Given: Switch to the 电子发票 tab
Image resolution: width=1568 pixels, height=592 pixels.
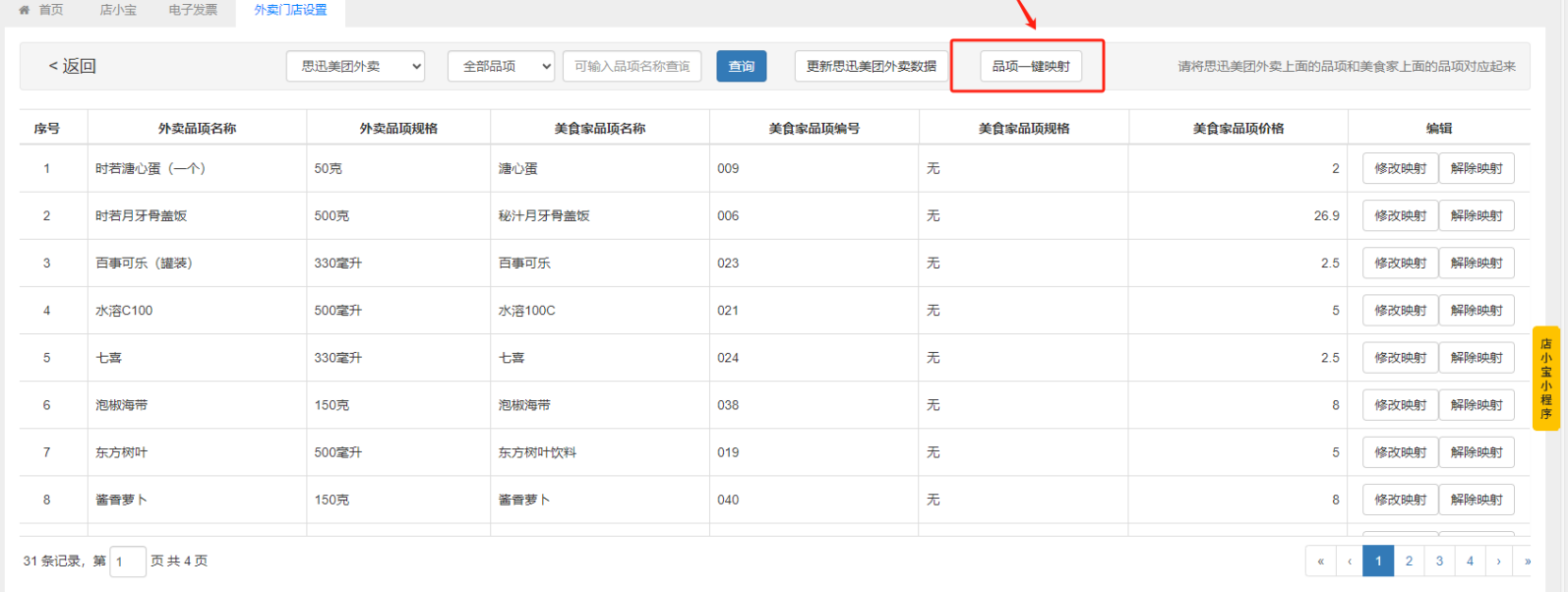Looking at the screenshot, I should coord(193,10).
